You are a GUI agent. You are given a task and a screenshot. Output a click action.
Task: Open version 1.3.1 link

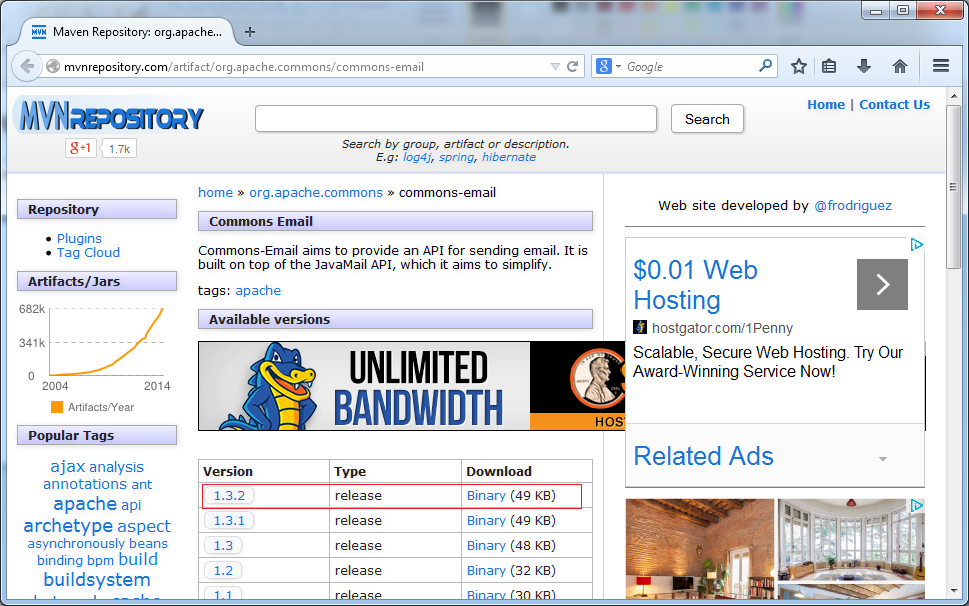tap(229, 521)
